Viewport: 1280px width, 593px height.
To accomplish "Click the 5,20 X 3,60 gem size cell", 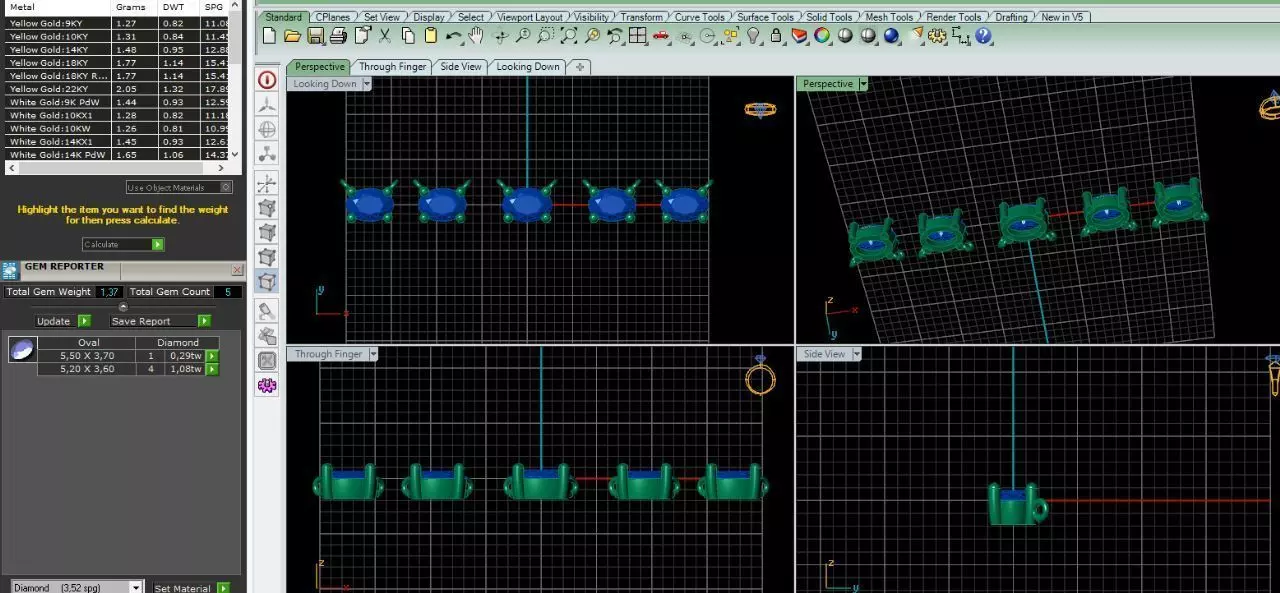I will point(87,369).
